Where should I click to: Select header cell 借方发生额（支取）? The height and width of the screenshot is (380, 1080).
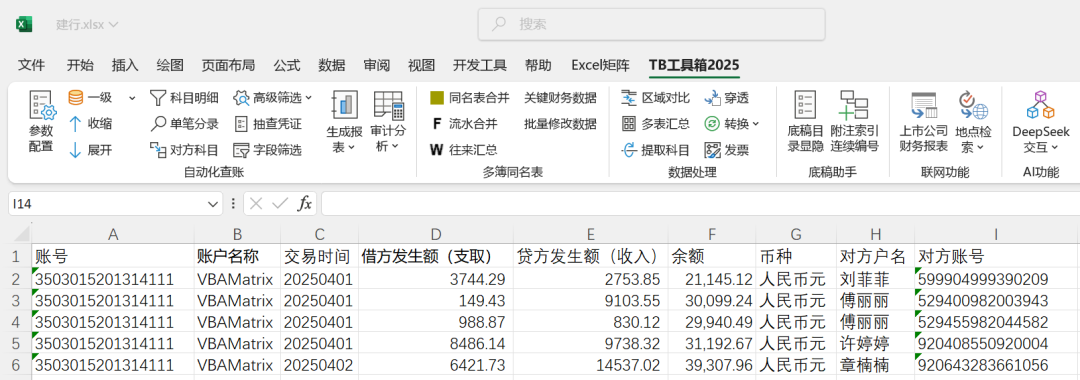435,257
